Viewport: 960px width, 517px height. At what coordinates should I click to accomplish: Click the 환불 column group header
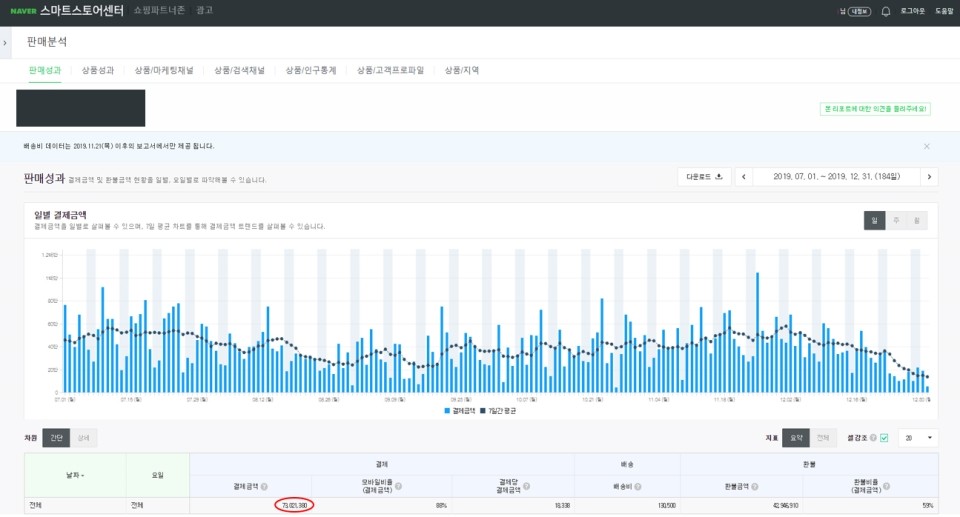tap(809, 465)
